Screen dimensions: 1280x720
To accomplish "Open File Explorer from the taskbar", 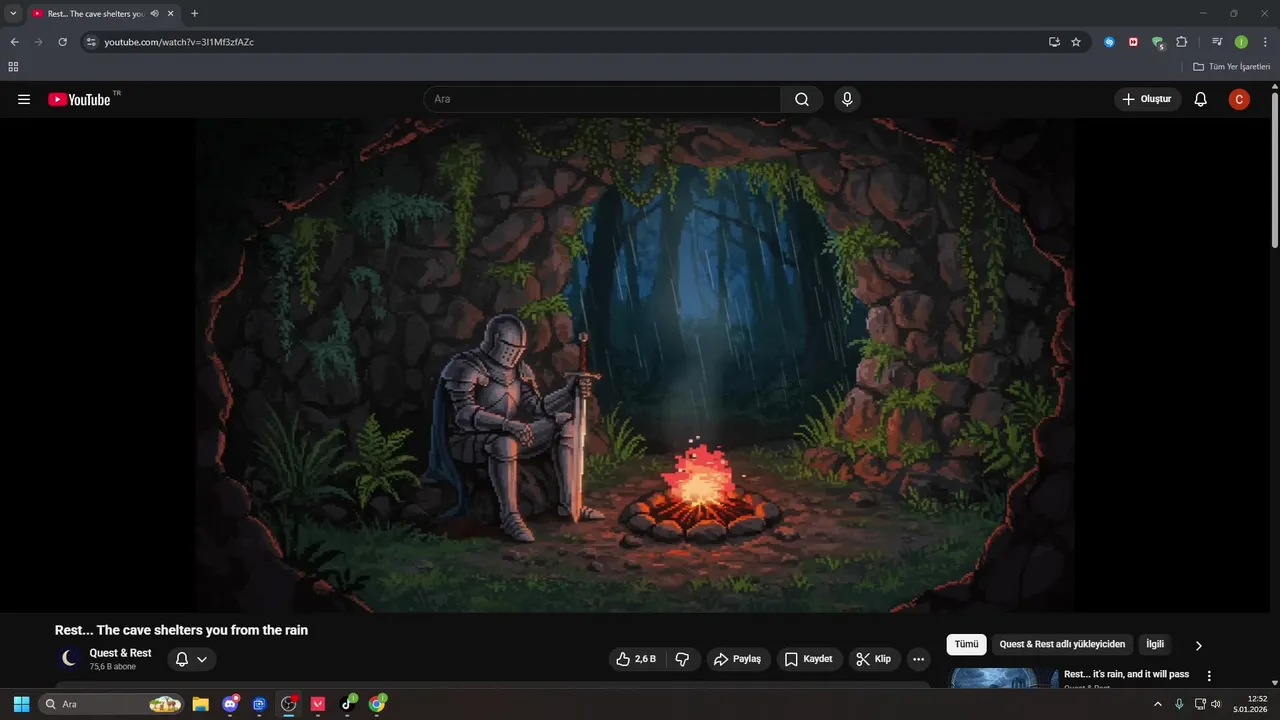I will [200, 704].
